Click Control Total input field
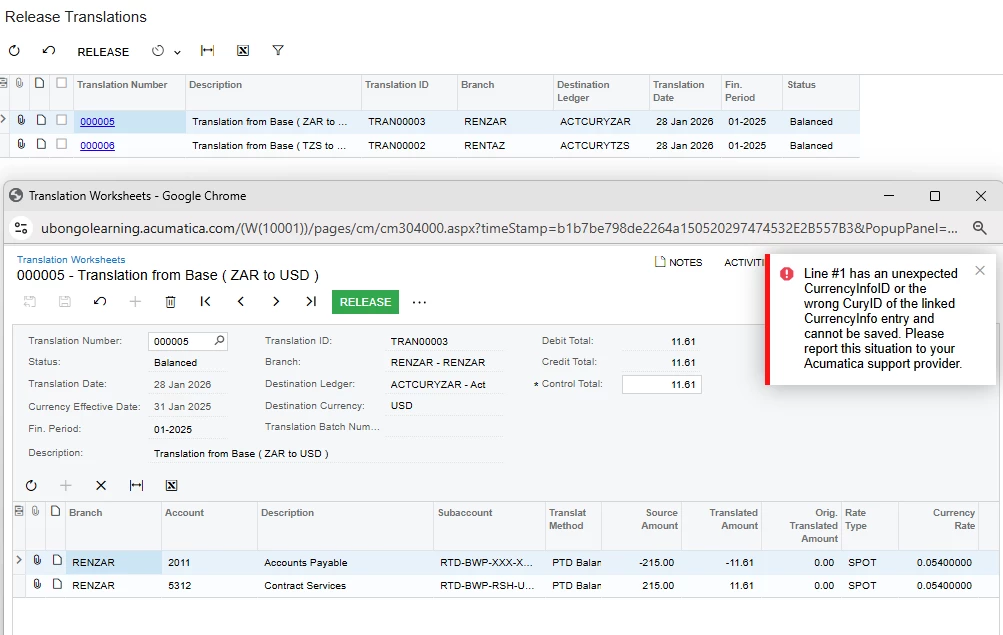1003x635 pixels. point(661,384)
